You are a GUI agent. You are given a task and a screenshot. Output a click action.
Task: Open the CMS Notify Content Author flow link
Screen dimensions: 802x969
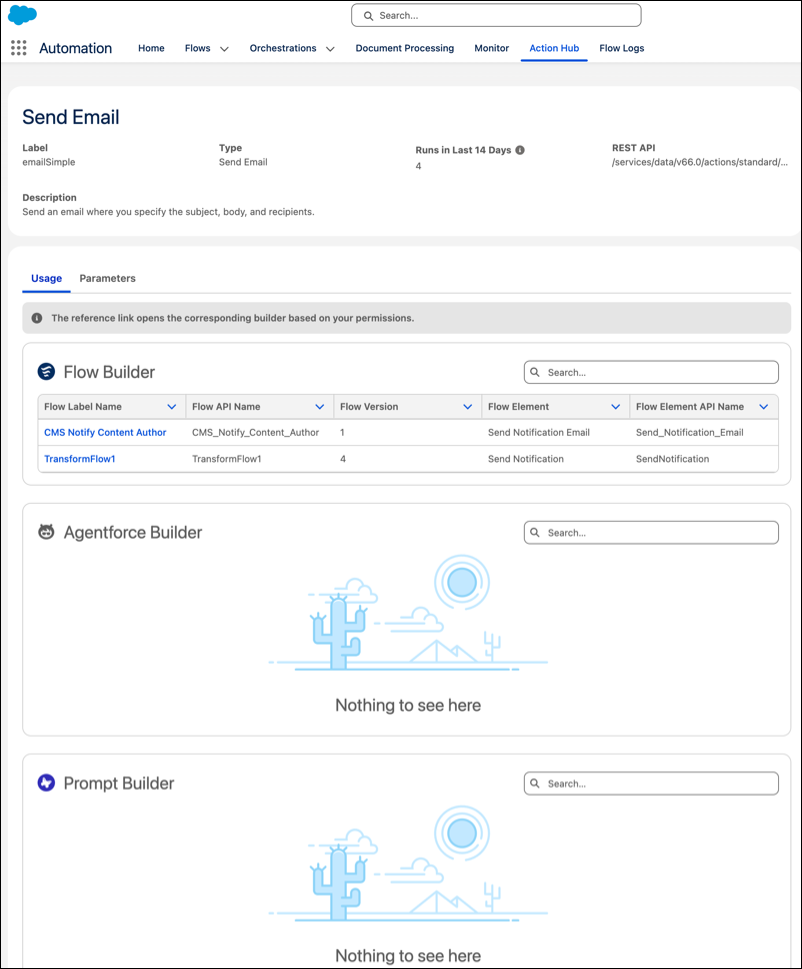coord(105,433)
